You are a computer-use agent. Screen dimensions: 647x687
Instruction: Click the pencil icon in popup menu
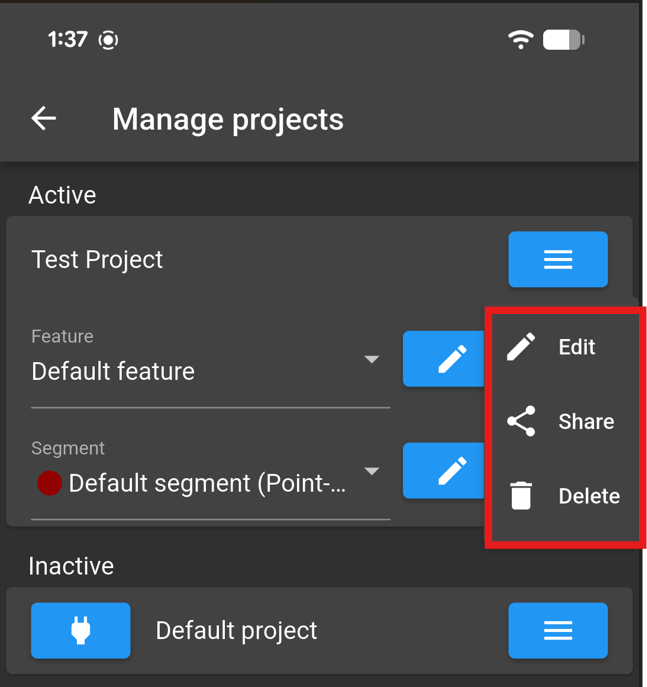pos(521,347)
